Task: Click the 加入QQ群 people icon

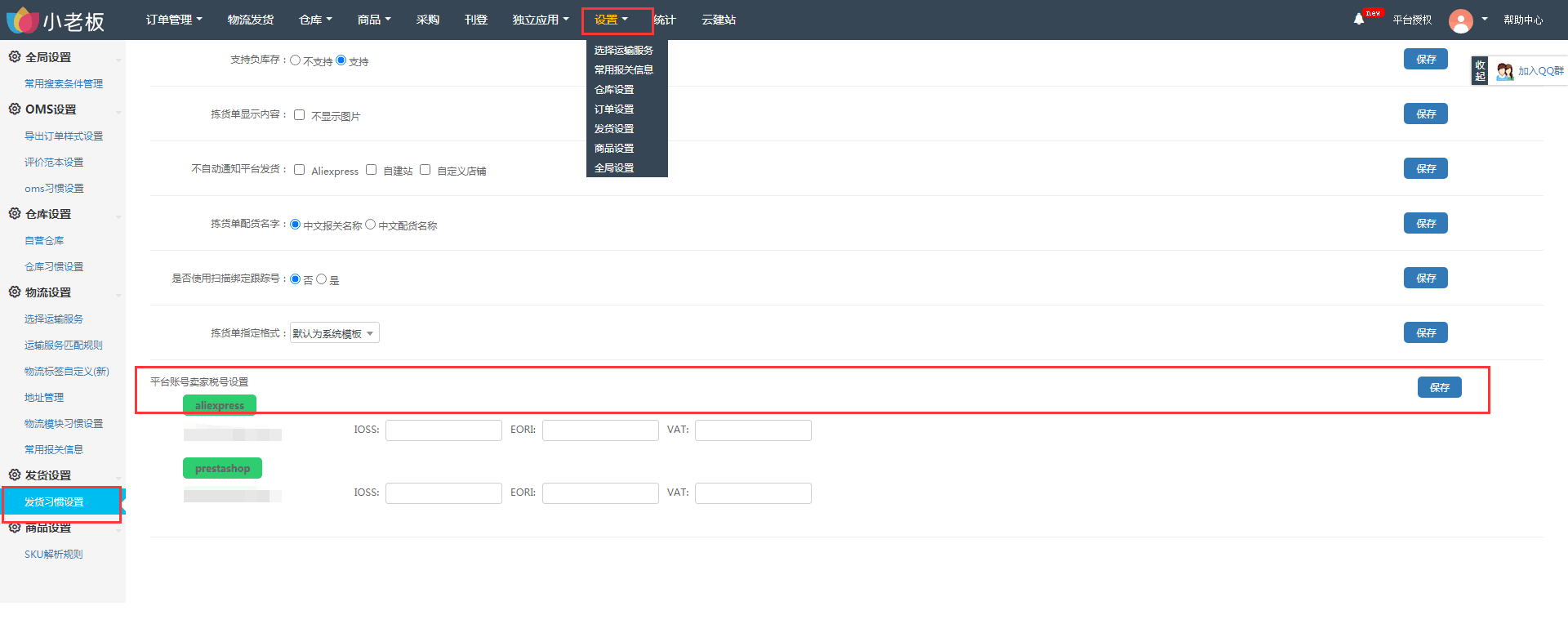Action: (1504, 72)
